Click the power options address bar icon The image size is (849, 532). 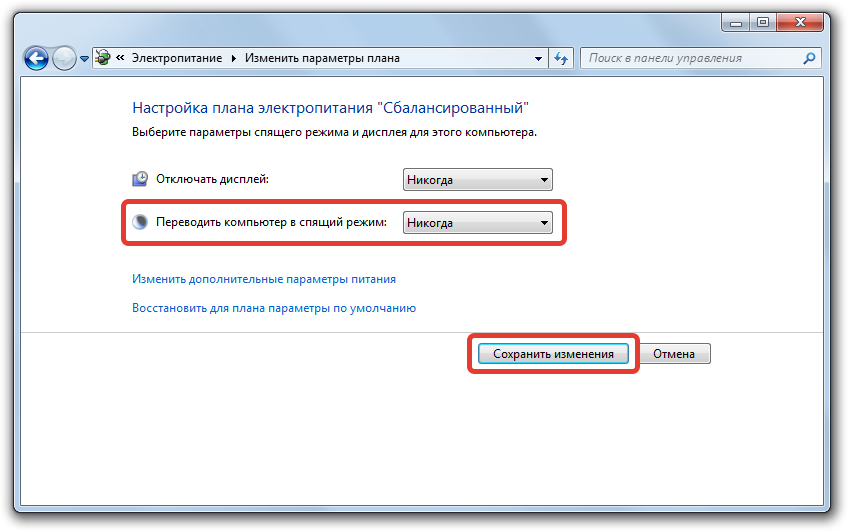click(102, 57)
